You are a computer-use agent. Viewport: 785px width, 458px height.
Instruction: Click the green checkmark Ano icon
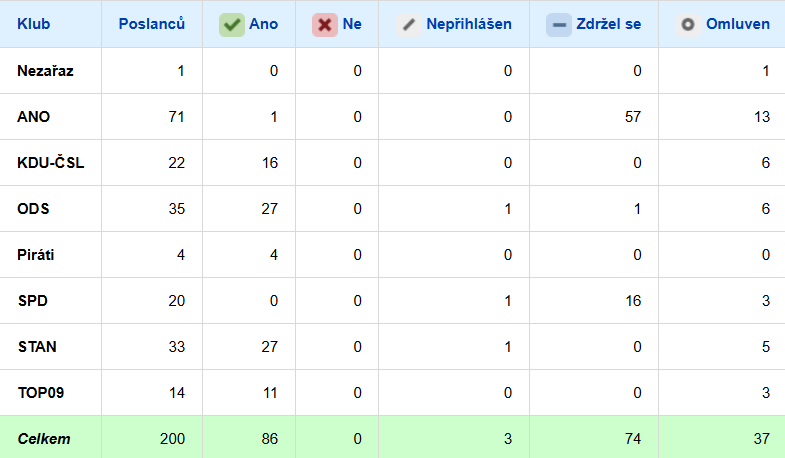(232, 25)
